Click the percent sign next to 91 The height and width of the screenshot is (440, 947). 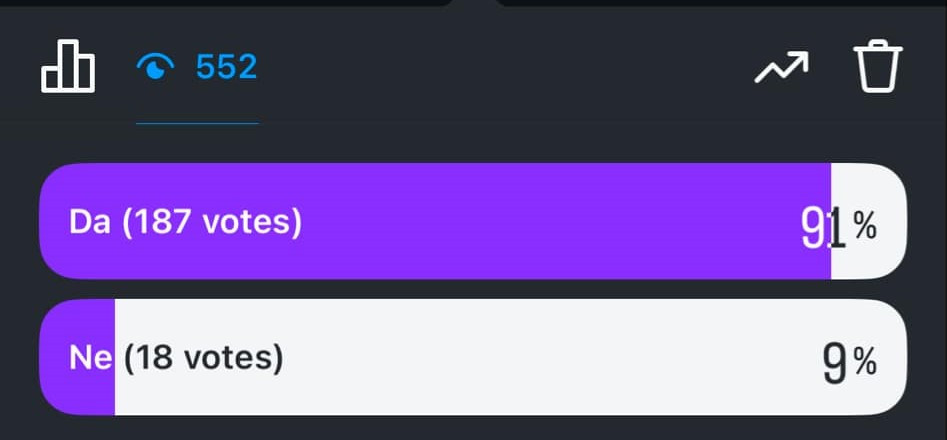(865, 227)
